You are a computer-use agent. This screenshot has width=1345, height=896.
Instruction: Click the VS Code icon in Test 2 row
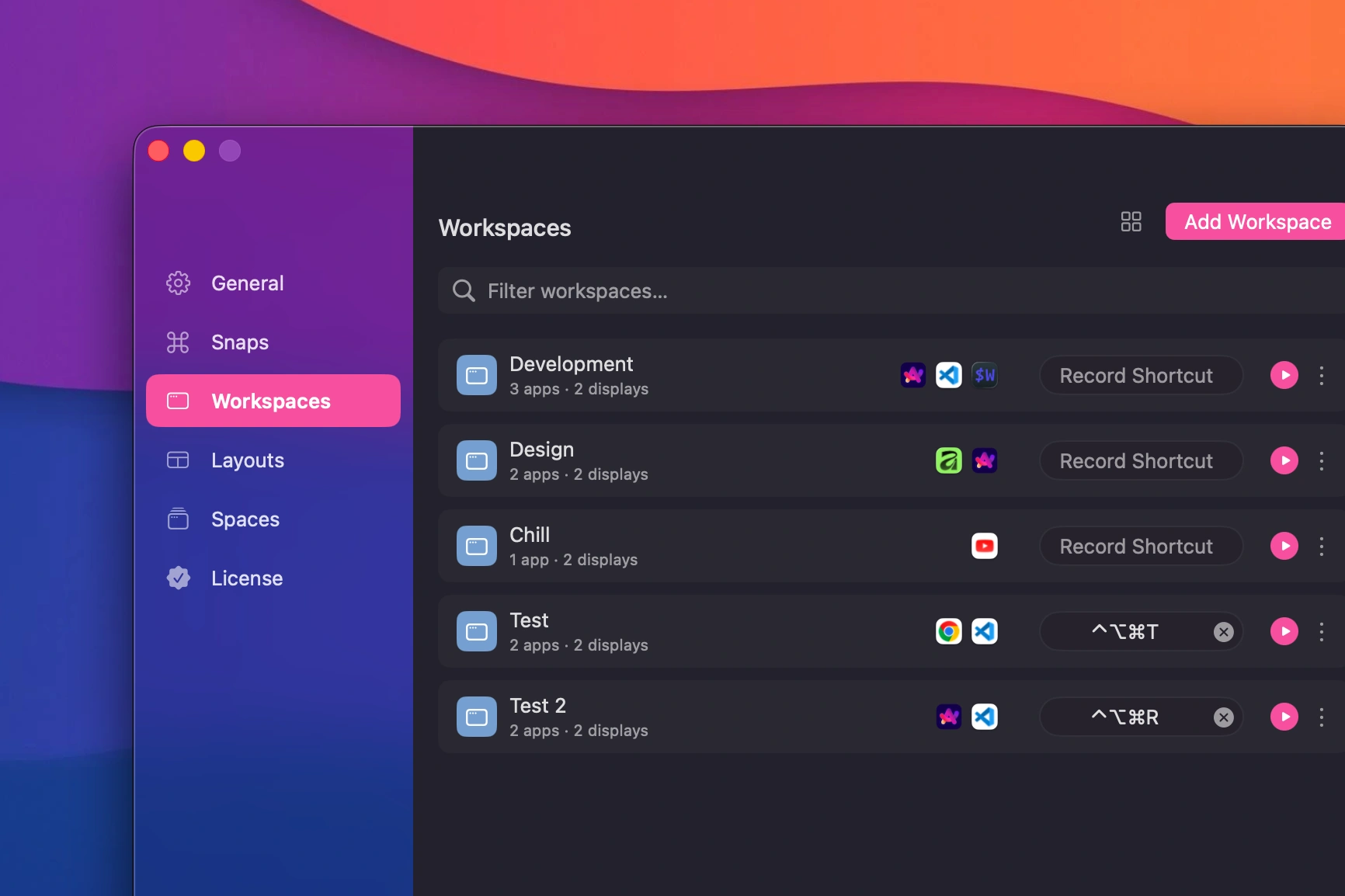coord(985,717)
